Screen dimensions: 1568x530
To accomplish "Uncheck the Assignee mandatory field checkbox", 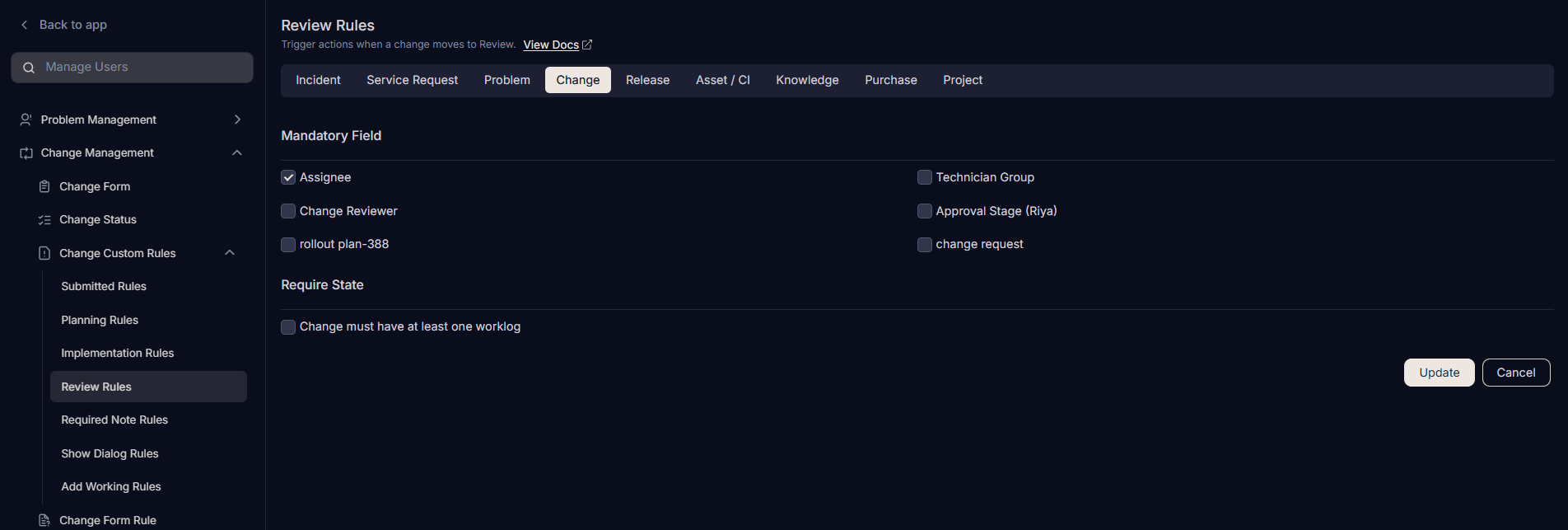I will [x=288, y=177].
